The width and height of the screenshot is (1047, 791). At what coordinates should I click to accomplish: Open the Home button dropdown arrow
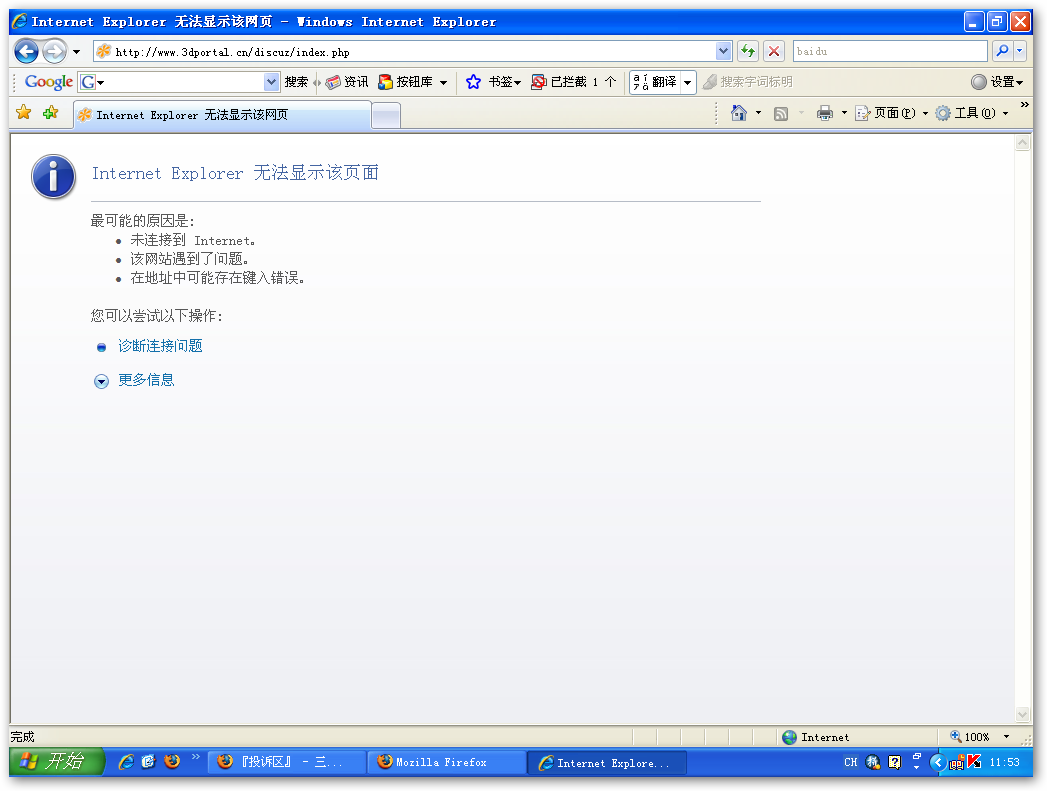(758, 113)
